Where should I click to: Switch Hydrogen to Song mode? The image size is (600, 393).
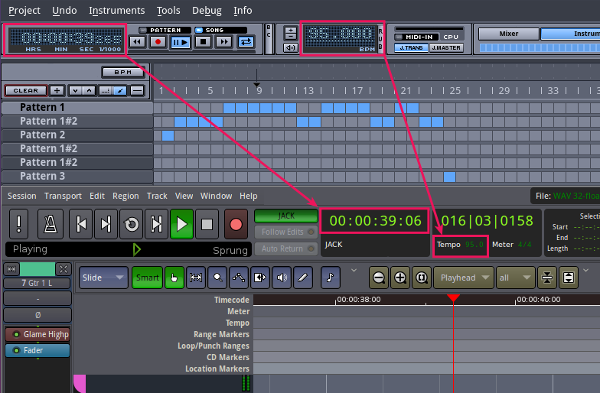220,30
